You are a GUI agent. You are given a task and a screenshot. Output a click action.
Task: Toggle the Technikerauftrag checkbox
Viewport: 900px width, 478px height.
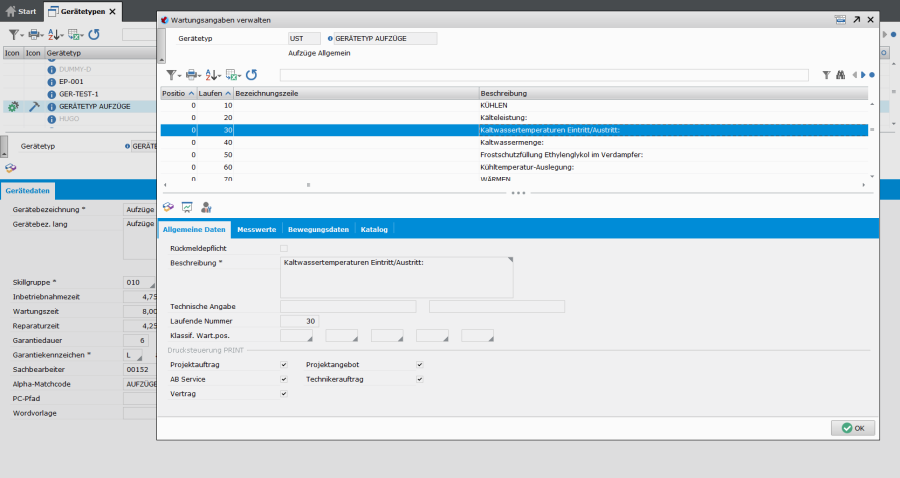tap(420, 379)
